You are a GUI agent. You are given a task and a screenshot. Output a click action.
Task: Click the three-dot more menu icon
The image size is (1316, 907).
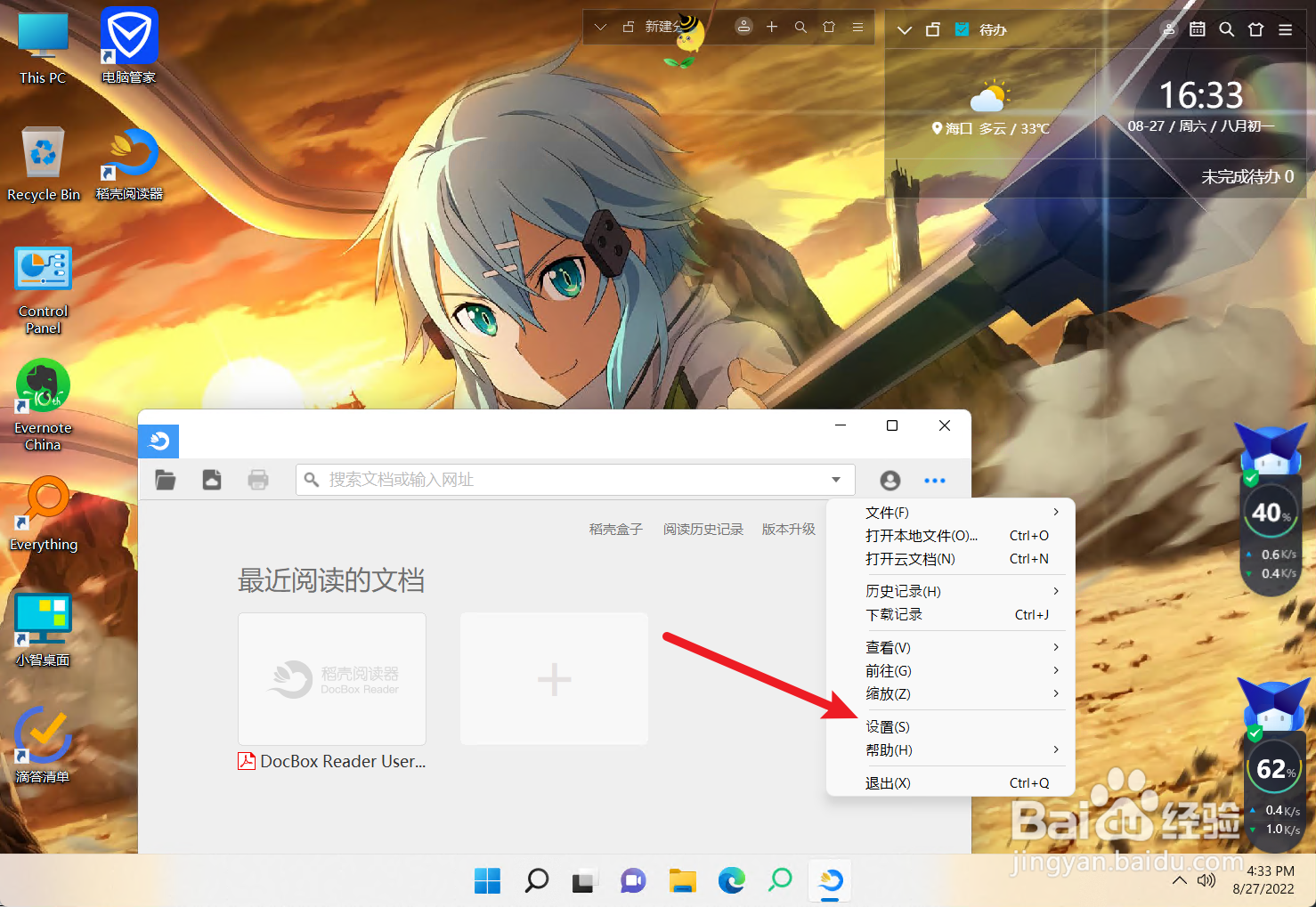pos(935,481)
